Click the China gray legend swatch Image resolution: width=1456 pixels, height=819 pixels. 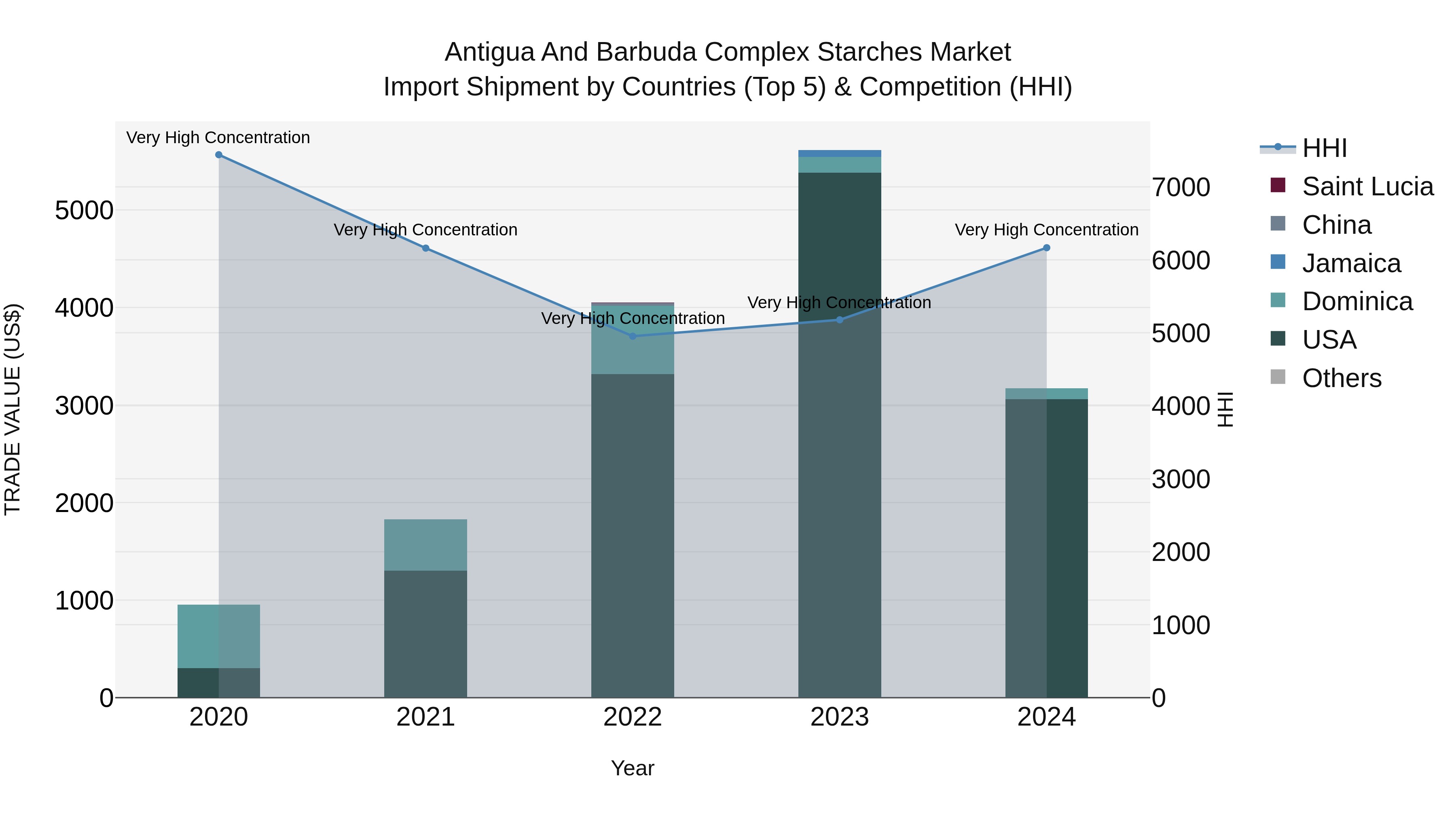coord(1278,223)
